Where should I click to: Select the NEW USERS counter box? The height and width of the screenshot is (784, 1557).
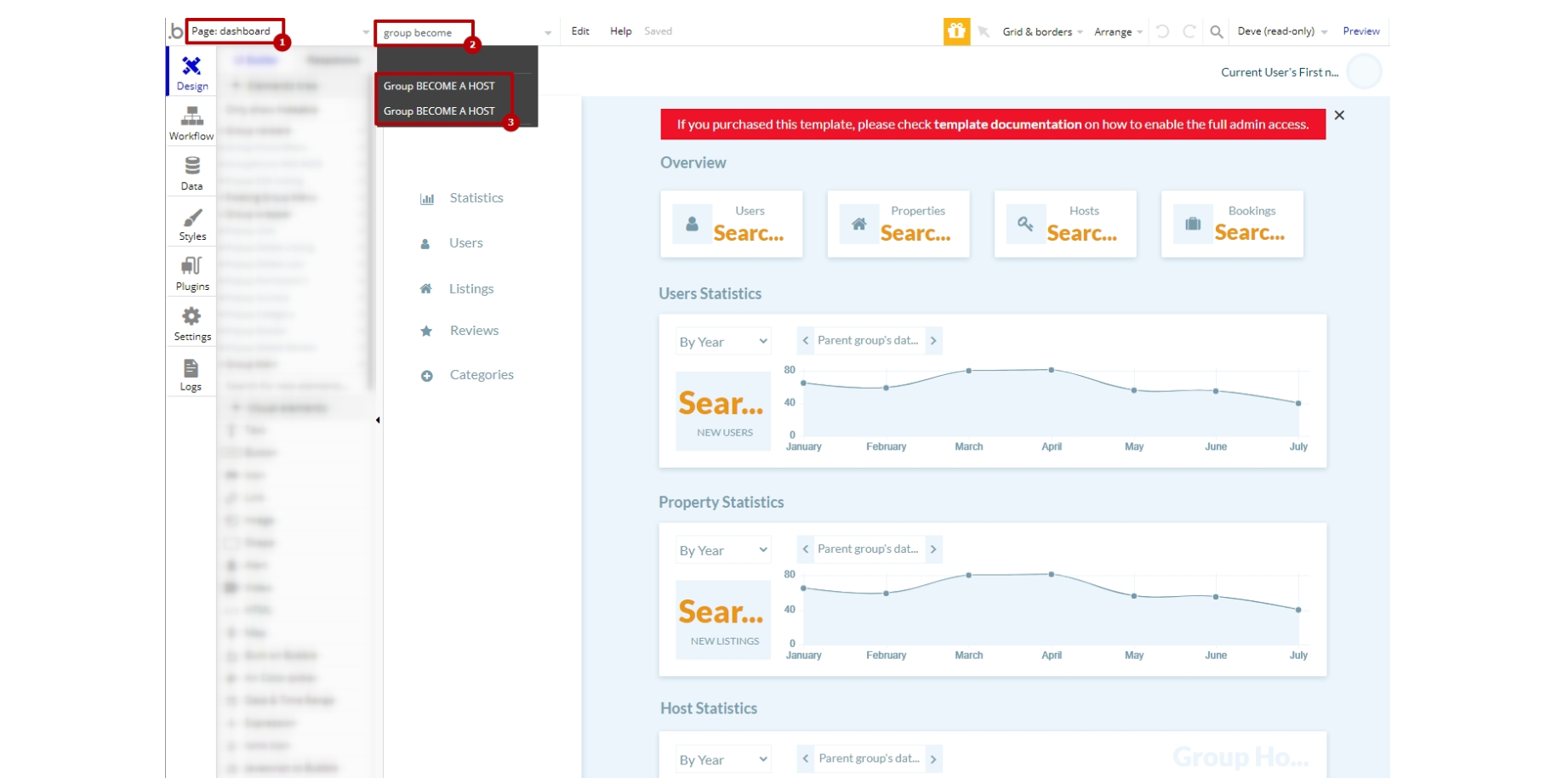pyautogui.click(x=723, y=411)
